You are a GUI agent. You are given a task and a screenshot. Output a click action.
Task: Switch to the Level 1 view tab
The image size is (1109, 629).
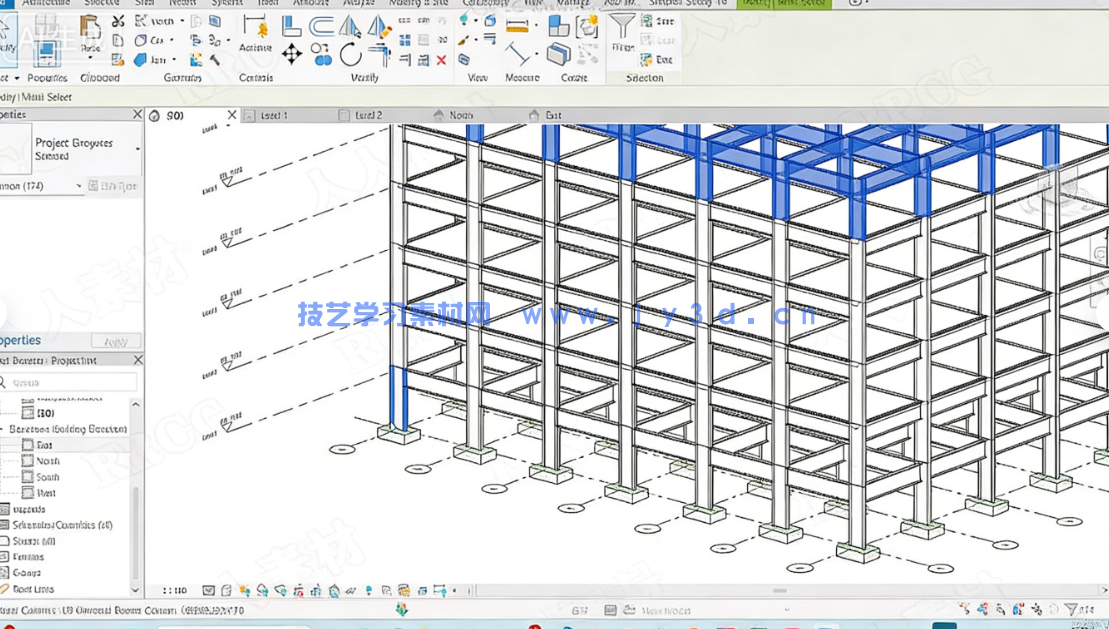point(274,116)
